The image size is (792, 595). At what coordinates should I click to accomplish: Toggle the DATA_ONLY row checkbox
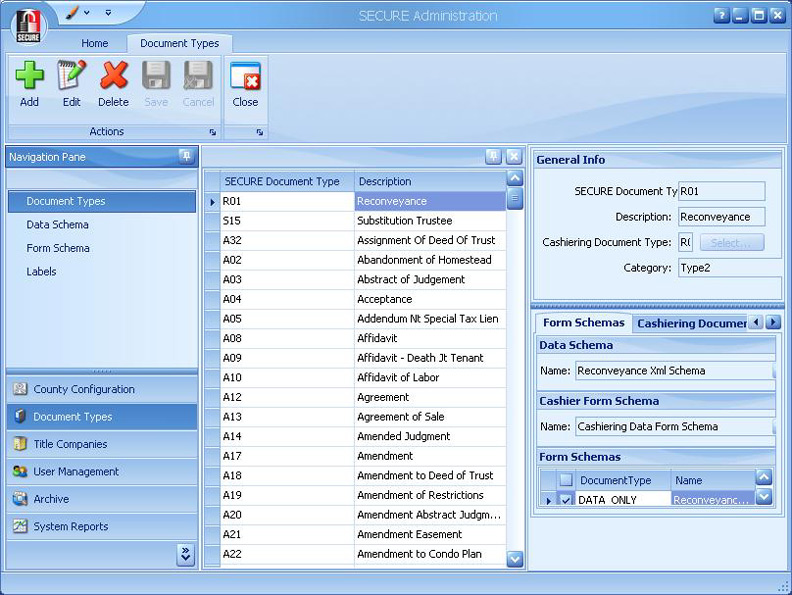pyautogui.click(x=566, y=500)
